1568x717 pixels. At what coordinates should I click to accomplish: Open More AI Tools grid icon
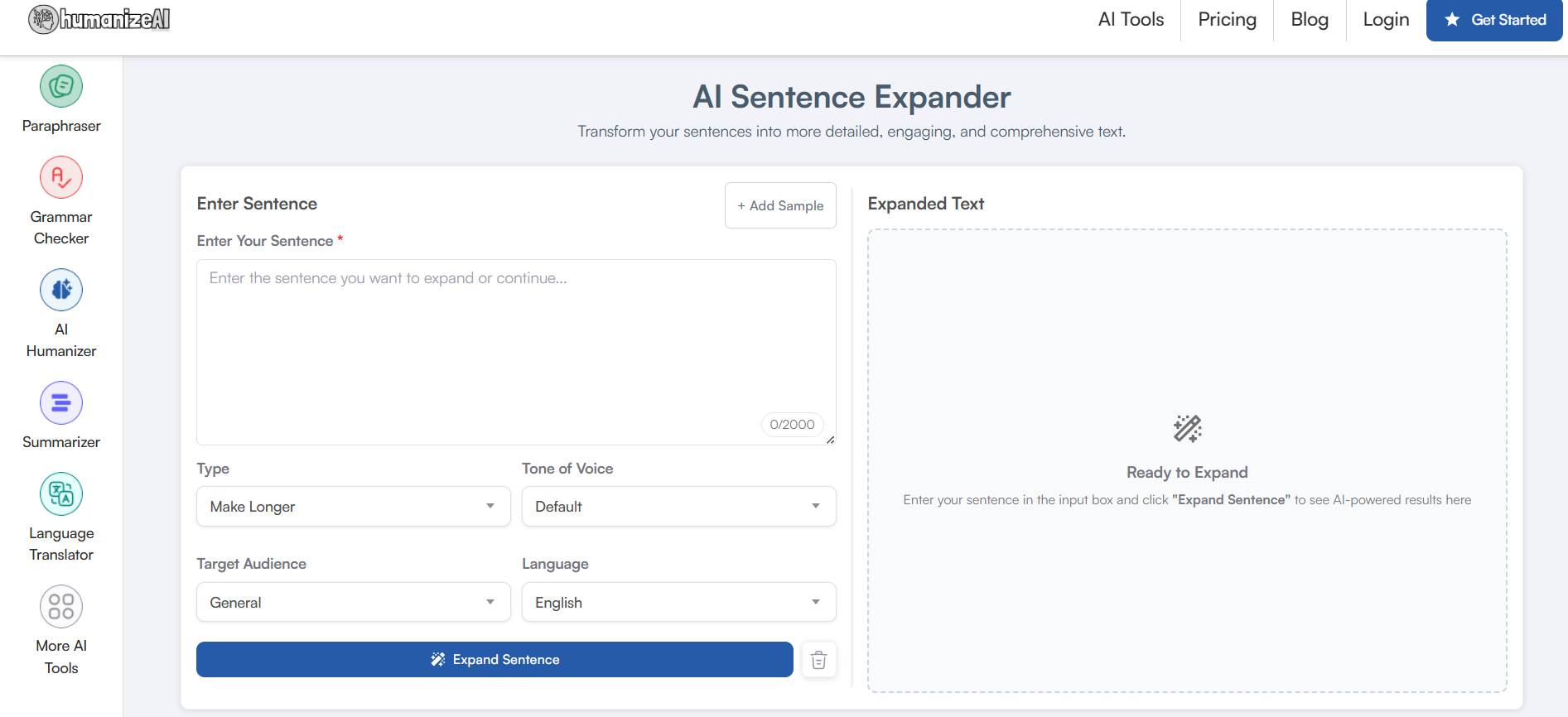(x=61, y=606)
